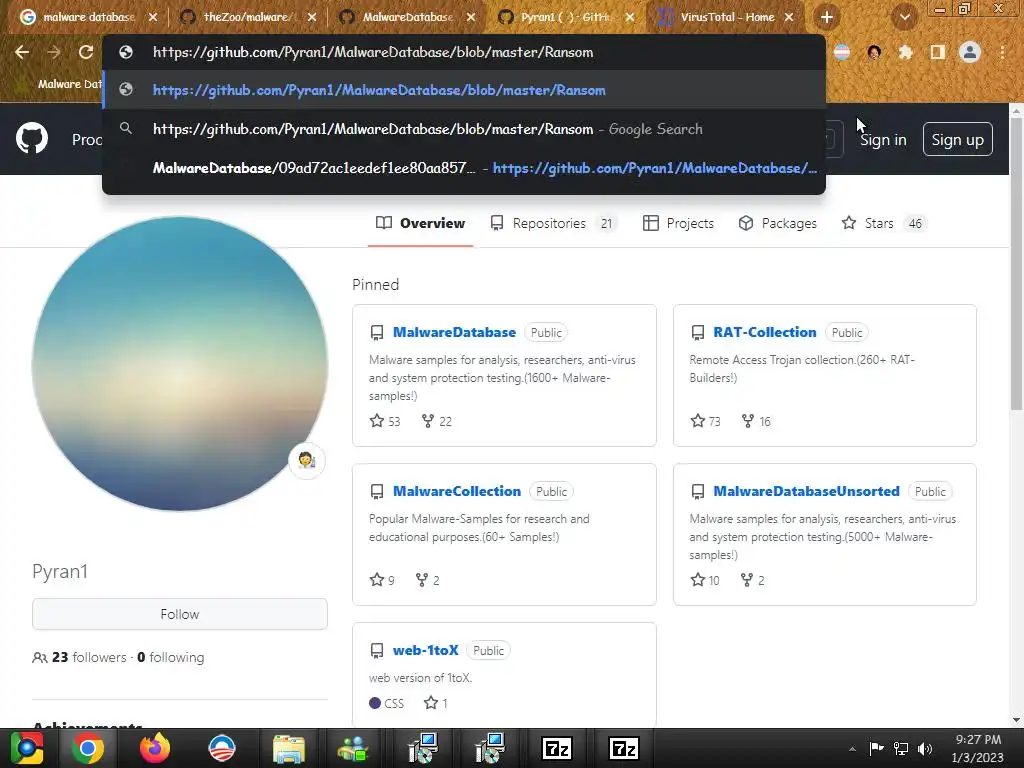The width and height of the screenshot is (1024, 768).
Task: Open the network tray icon
Action: [x=901, y=749]
